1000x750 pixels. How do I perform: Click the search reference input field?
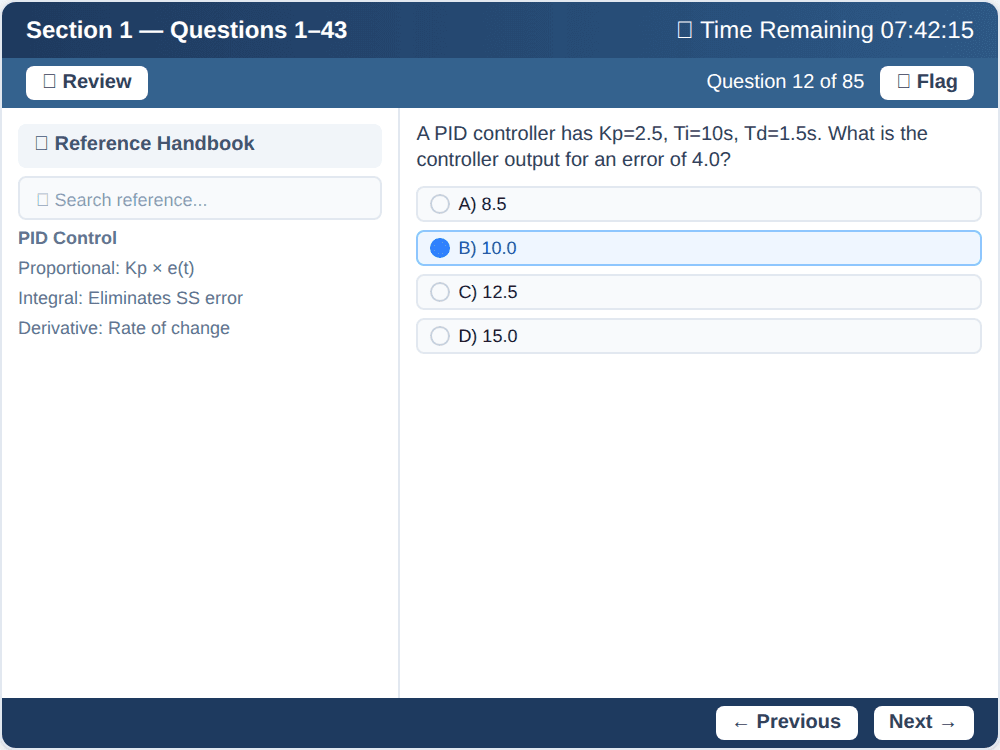click(x=200, y=197)
